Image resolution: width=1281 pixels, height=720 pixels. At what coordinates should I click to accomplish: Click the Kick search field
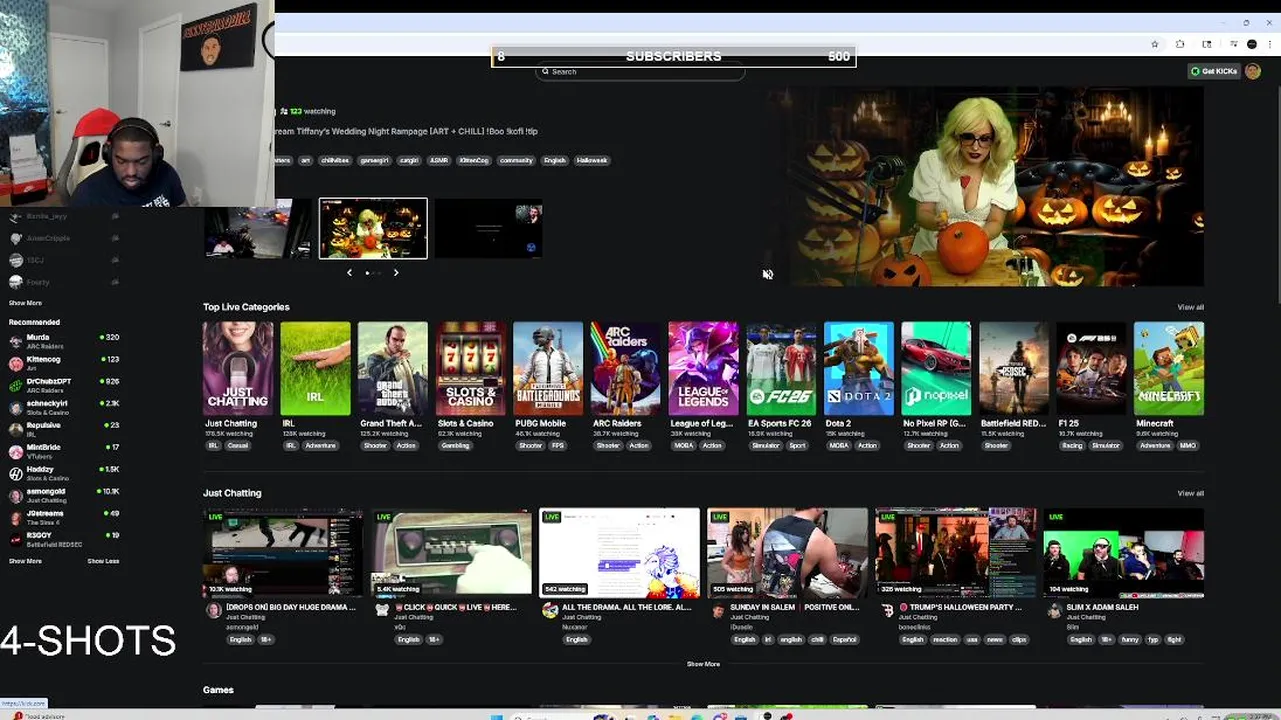pyautogui.click(x=640, y=72)
